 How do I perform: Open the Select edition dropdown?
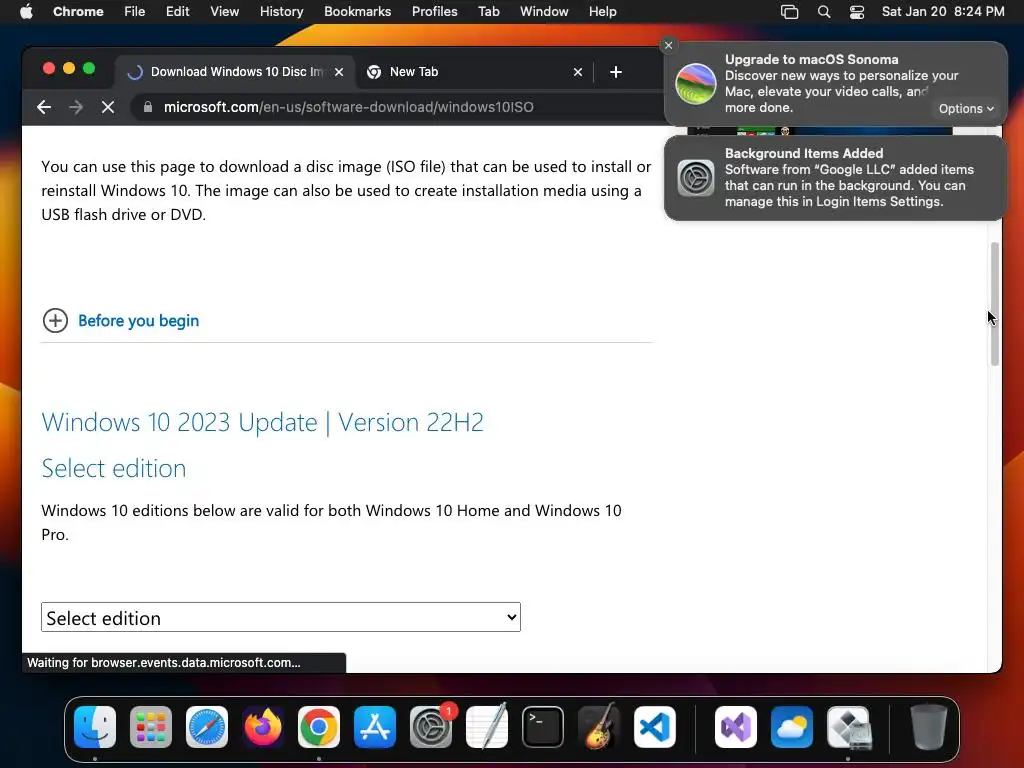pos(281,617)
